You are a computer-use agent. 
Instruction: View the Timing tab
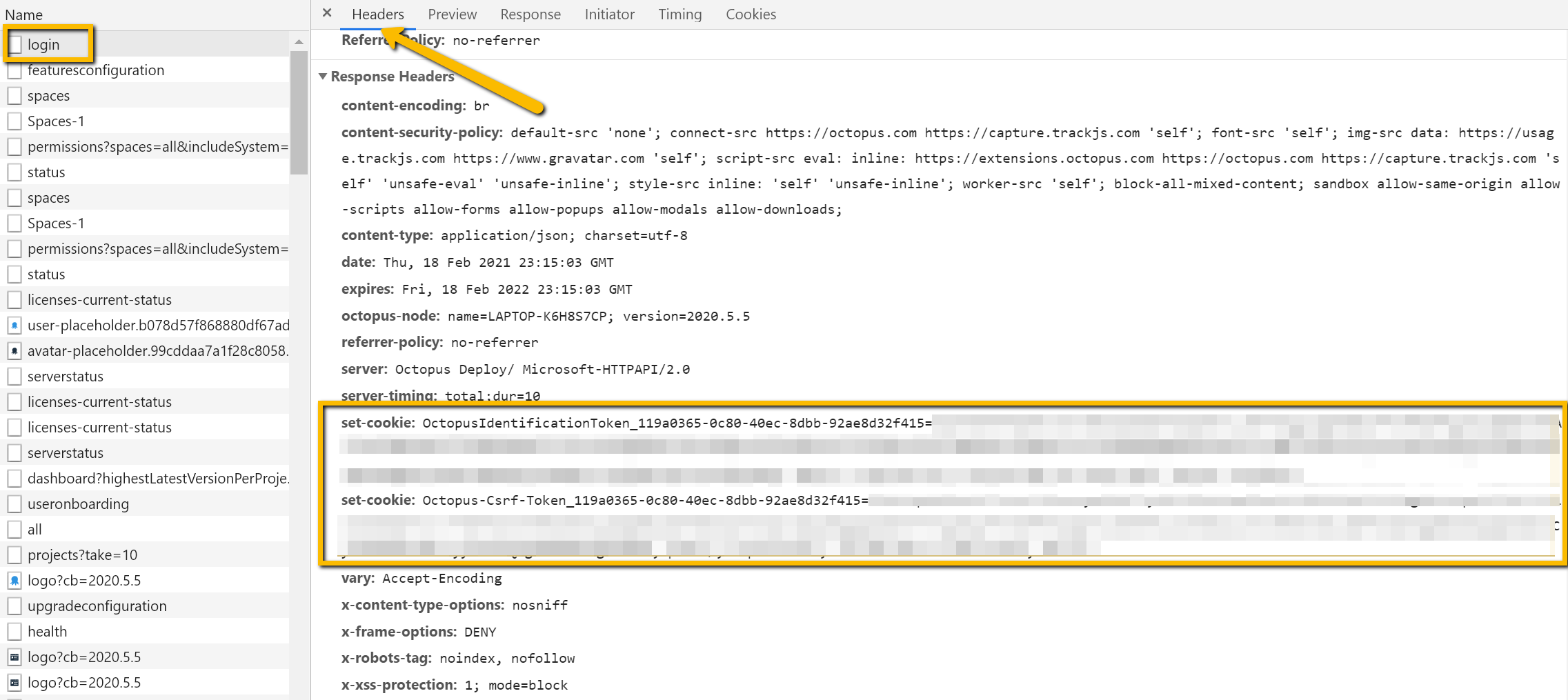(x=679, y=14)
